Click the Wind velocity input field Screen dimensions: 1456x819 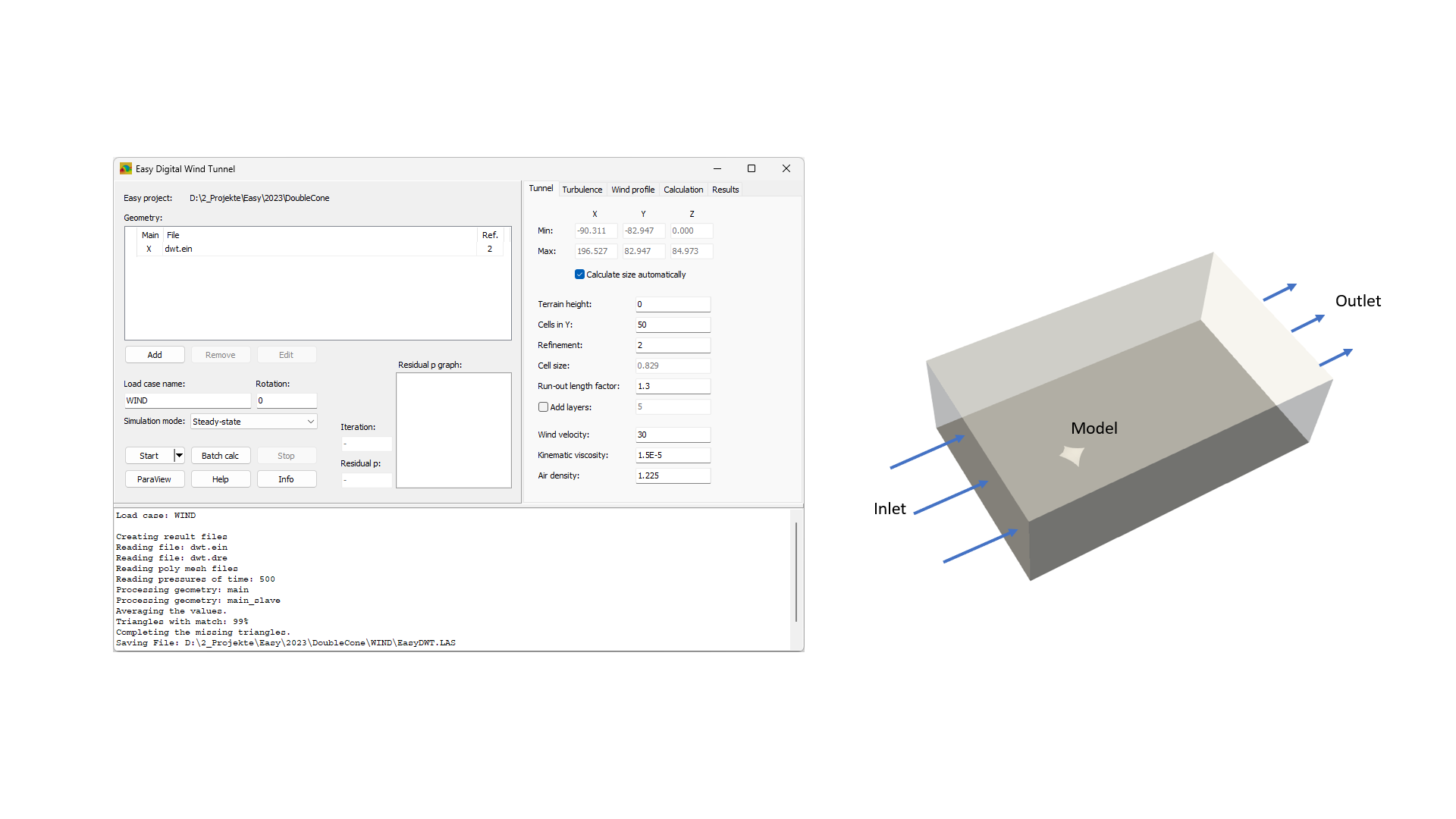pyautogui.click(x=672, y=435)
